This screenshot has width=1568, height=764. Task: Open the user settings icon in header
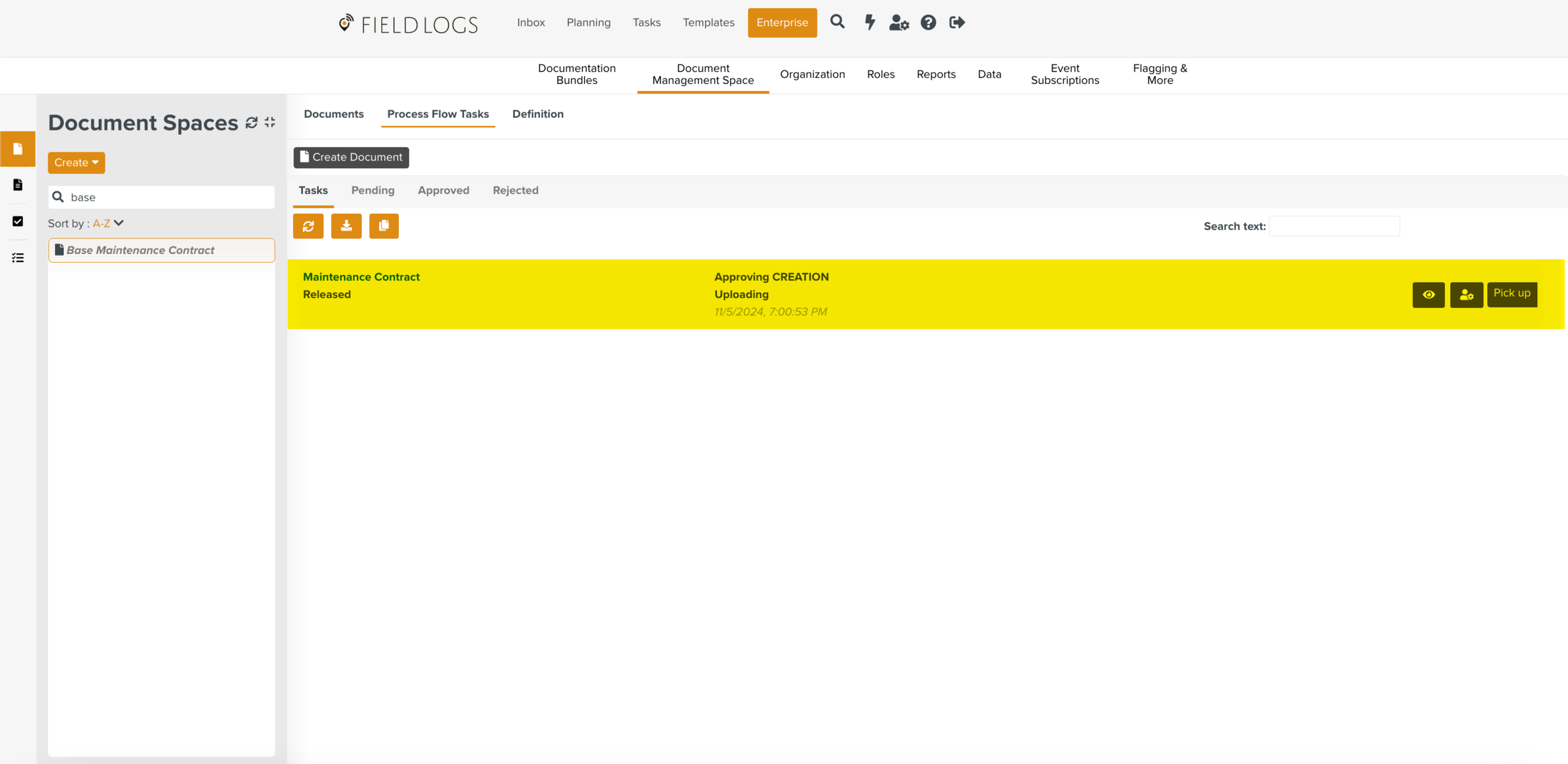[899, 23]
